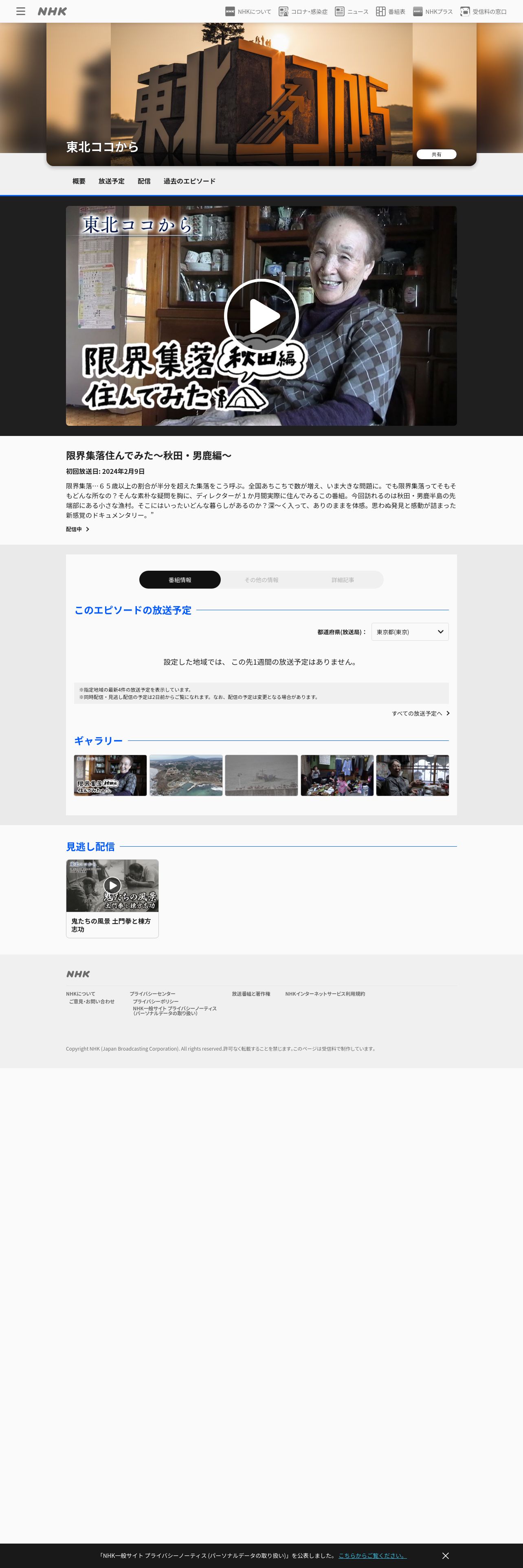Open NHKについて header icon link
Viewport: 523px width, 1568px height.
pos(248,11)
